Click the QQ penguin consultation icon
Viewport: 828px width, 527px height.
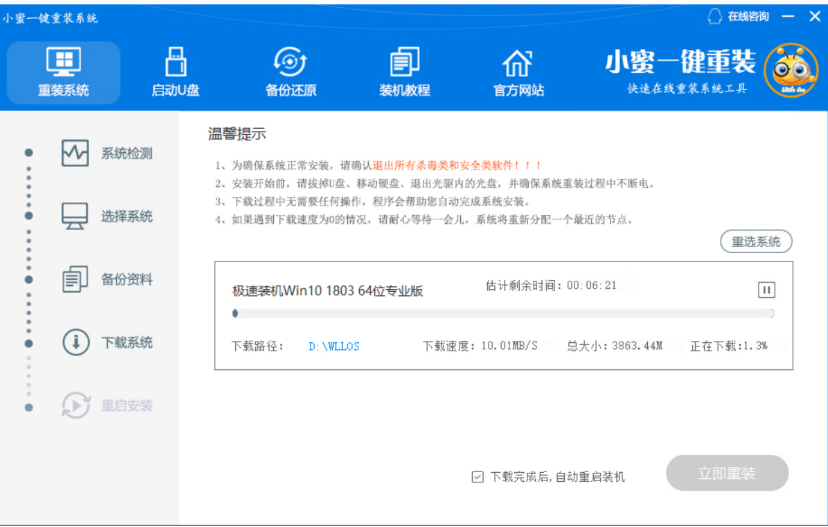point(714,16)
